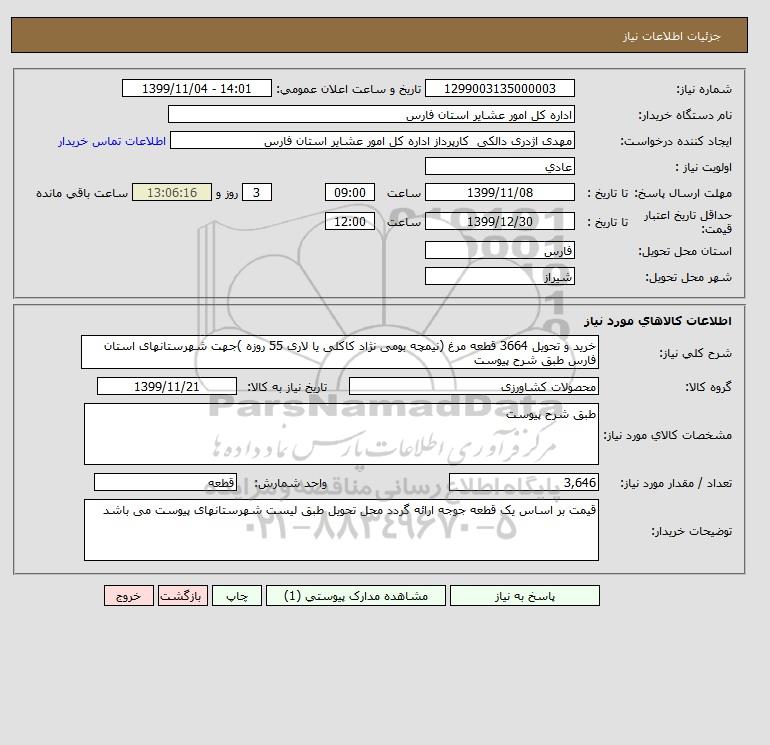This screenshot has height=745, width=770.
Task: Click the priority field عادی
Action: click(499, 166)
